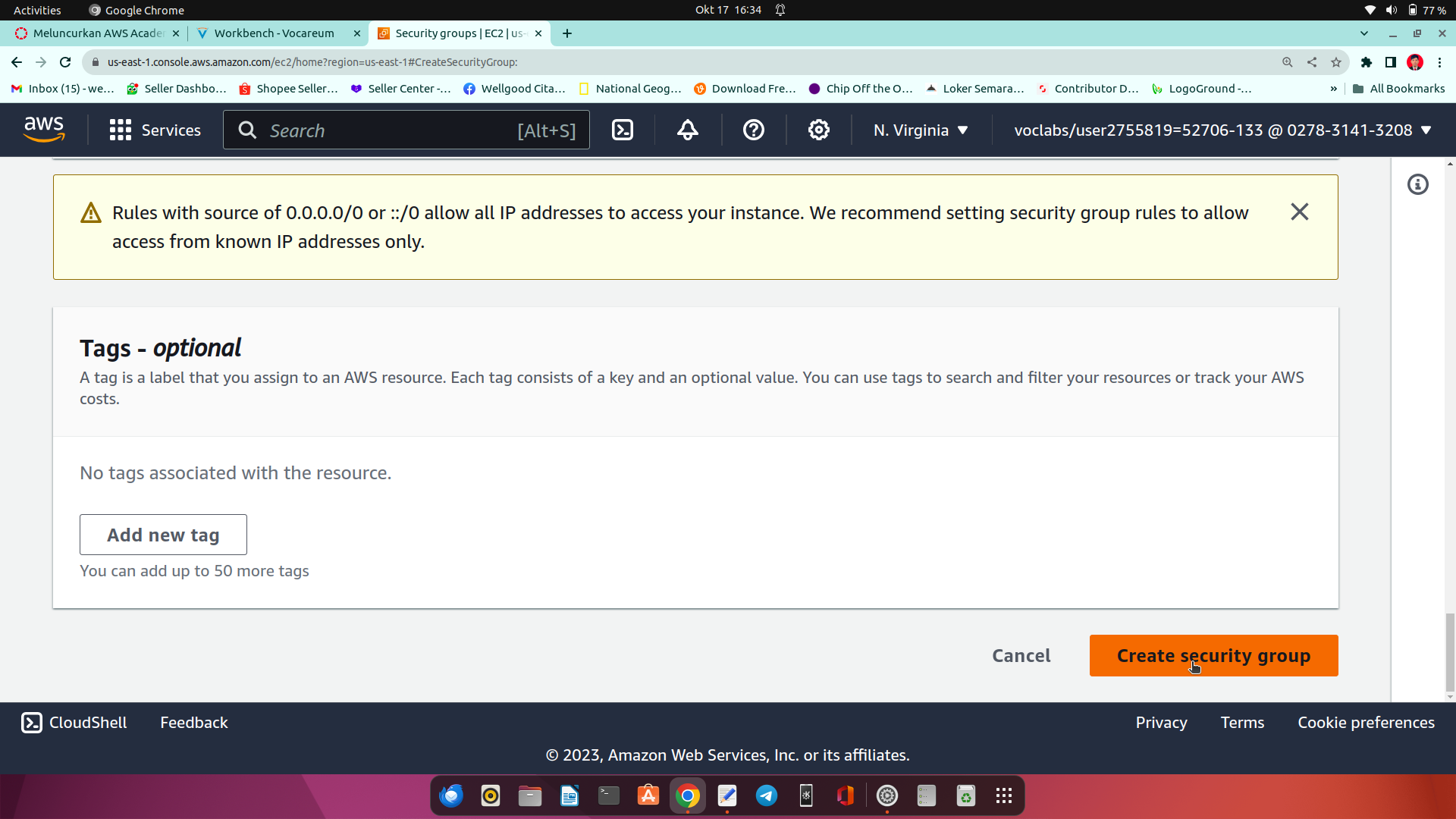This screenshot has height=819, width=1456.
Task: Bookmark this page with star icon
Action: coord(1335,62)
